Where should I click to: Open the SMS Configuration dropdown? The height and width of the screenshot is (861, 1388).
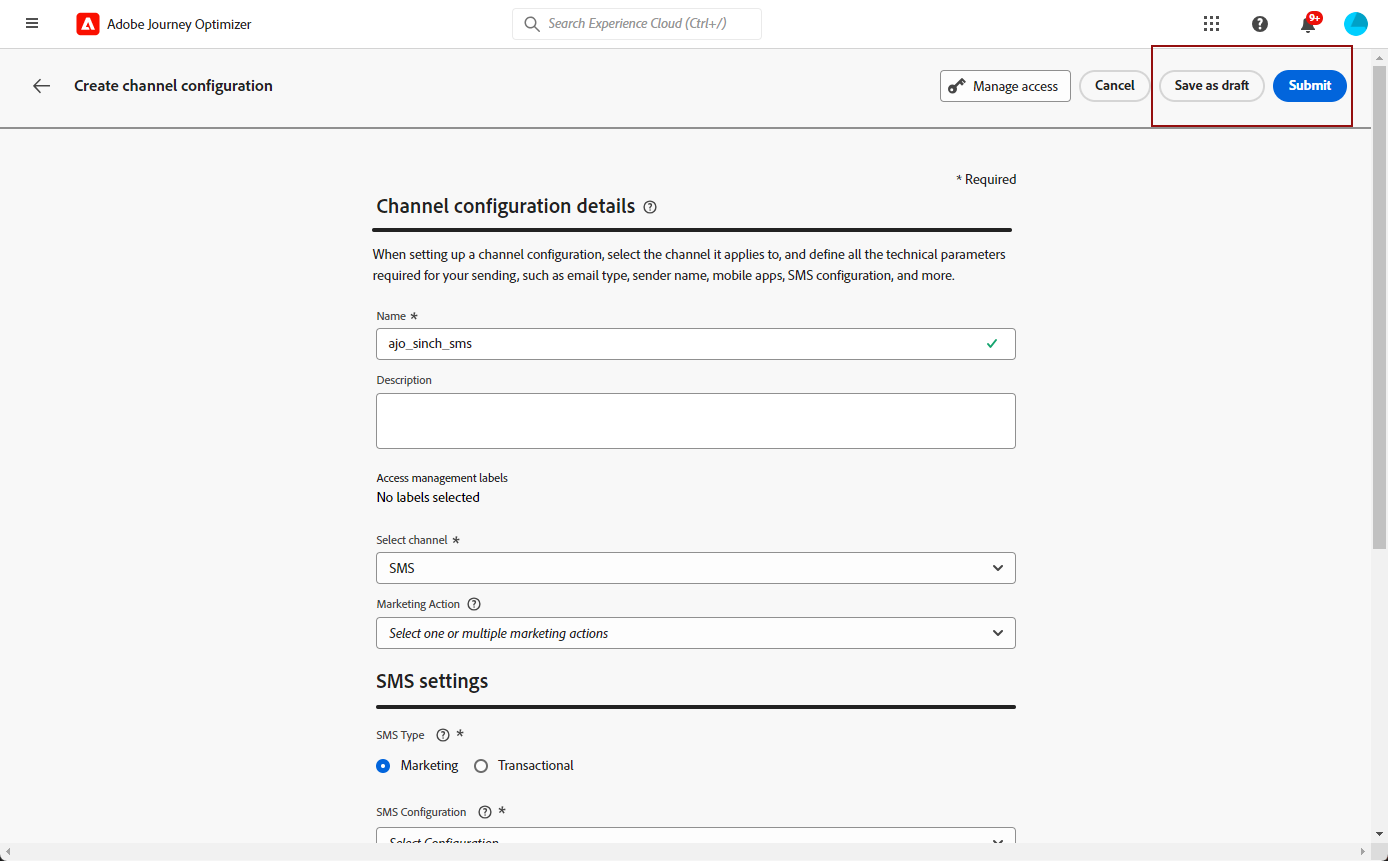[x=696, y=840]
